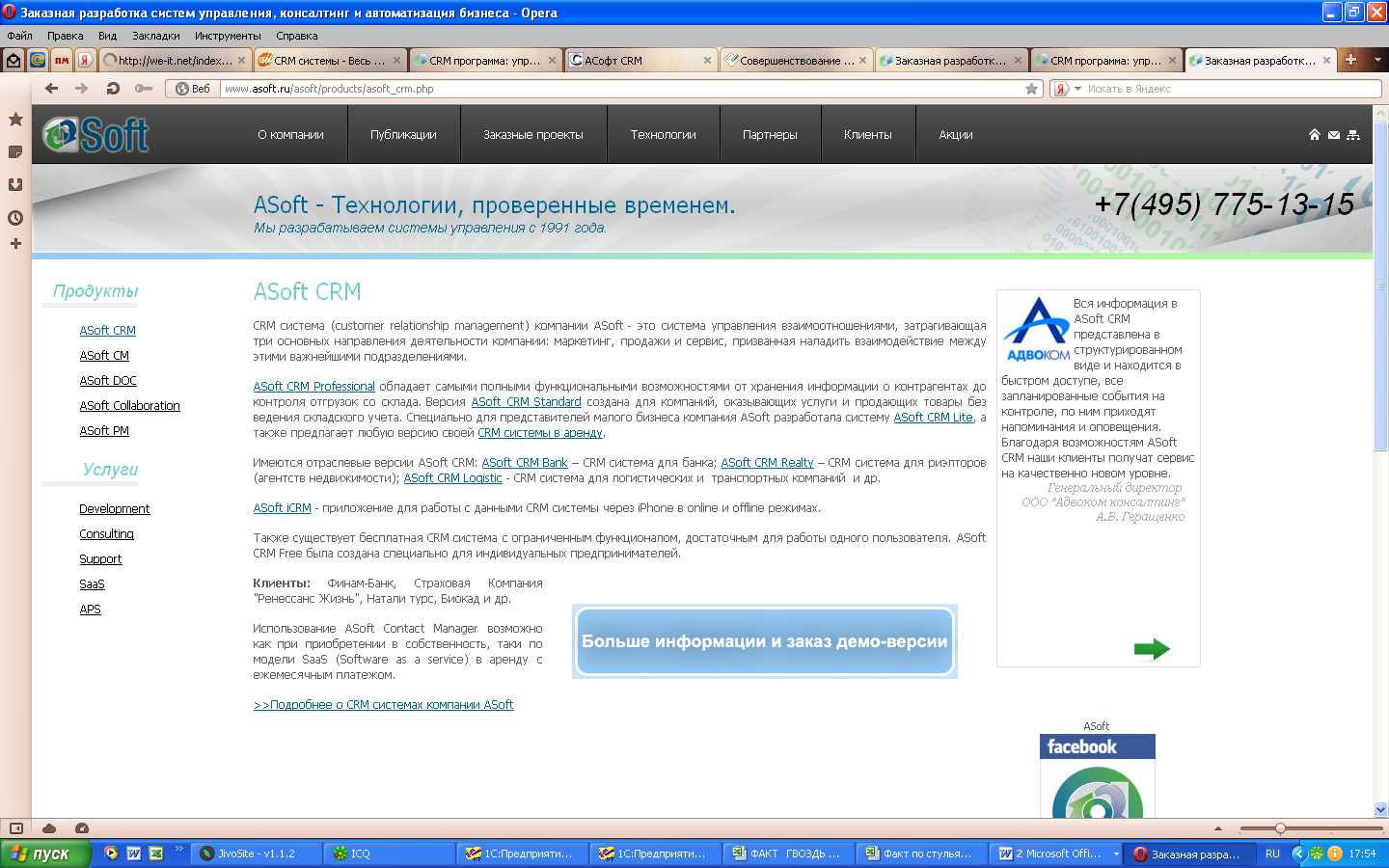The height and width of the screenshot is (868, 1389).
Task: Bookmark this page with the address bar star
Action: coord(1031,89)
